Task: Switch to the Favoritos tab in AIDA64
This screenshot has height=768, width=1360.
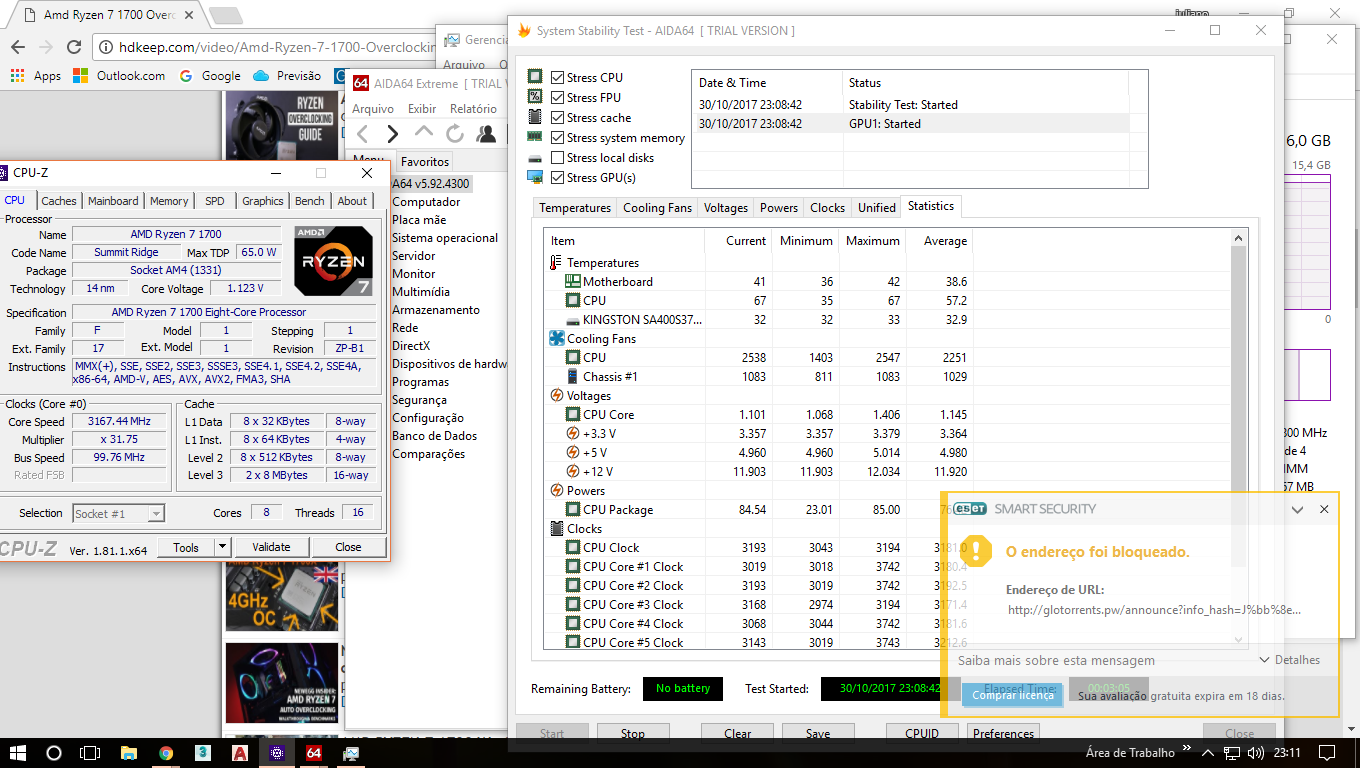Action: [425, 161]
